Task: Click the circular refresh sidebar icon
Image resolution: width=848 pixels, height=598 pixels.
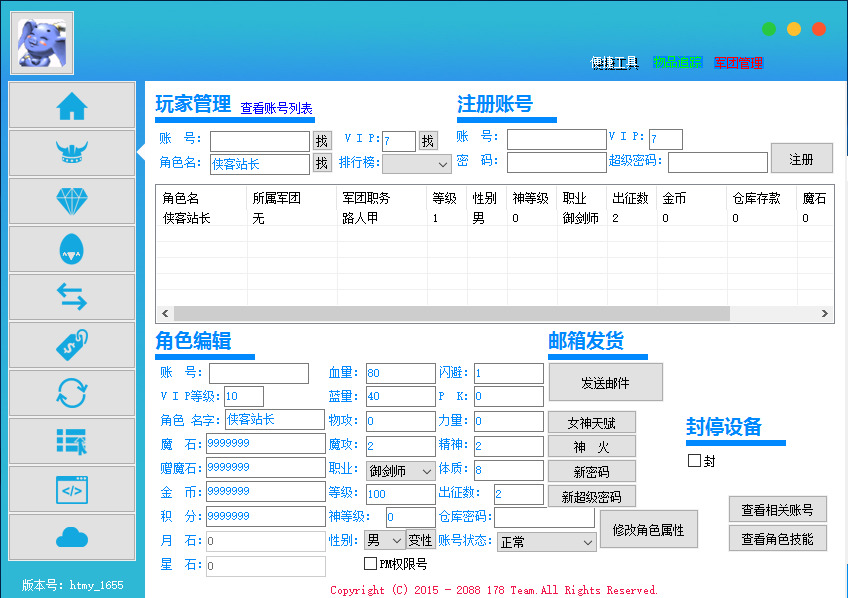Action: [x=72, y=393]
